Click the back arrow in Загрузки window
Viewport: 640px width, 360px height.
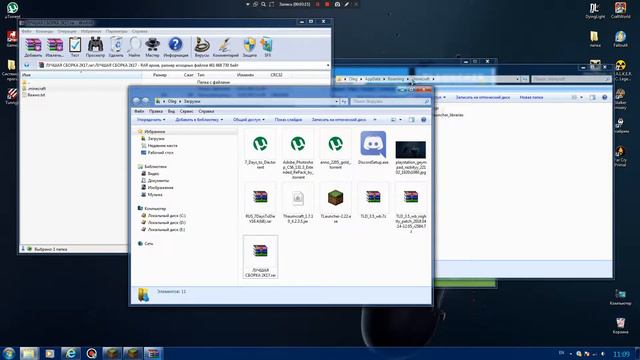136,101
